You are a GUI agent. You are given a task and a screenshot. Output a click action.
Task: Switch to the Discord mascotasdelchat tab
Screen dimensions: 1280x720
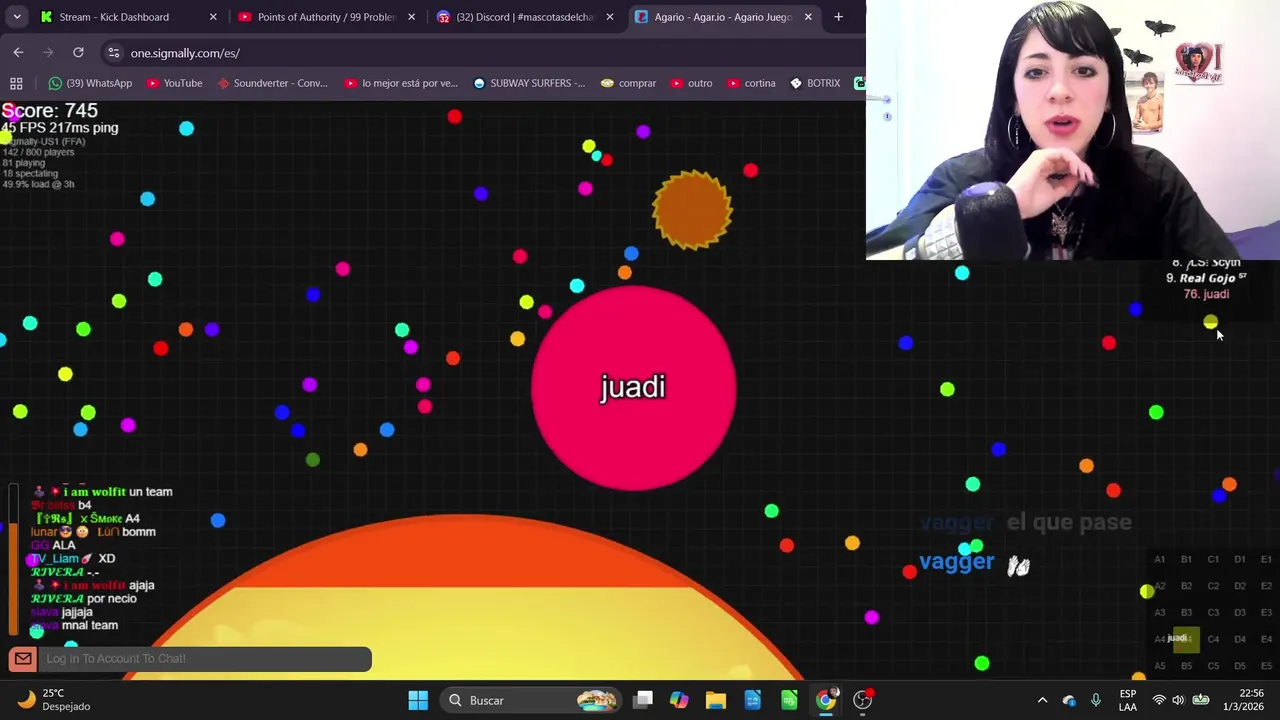525,17
